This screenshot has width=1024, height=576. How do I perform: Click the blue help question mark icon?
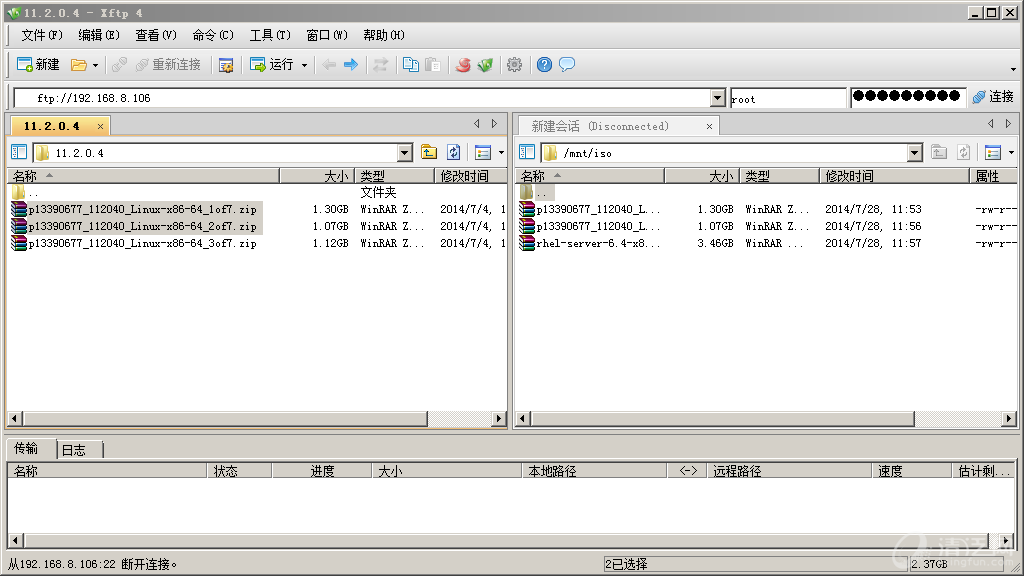pos(544,65)
